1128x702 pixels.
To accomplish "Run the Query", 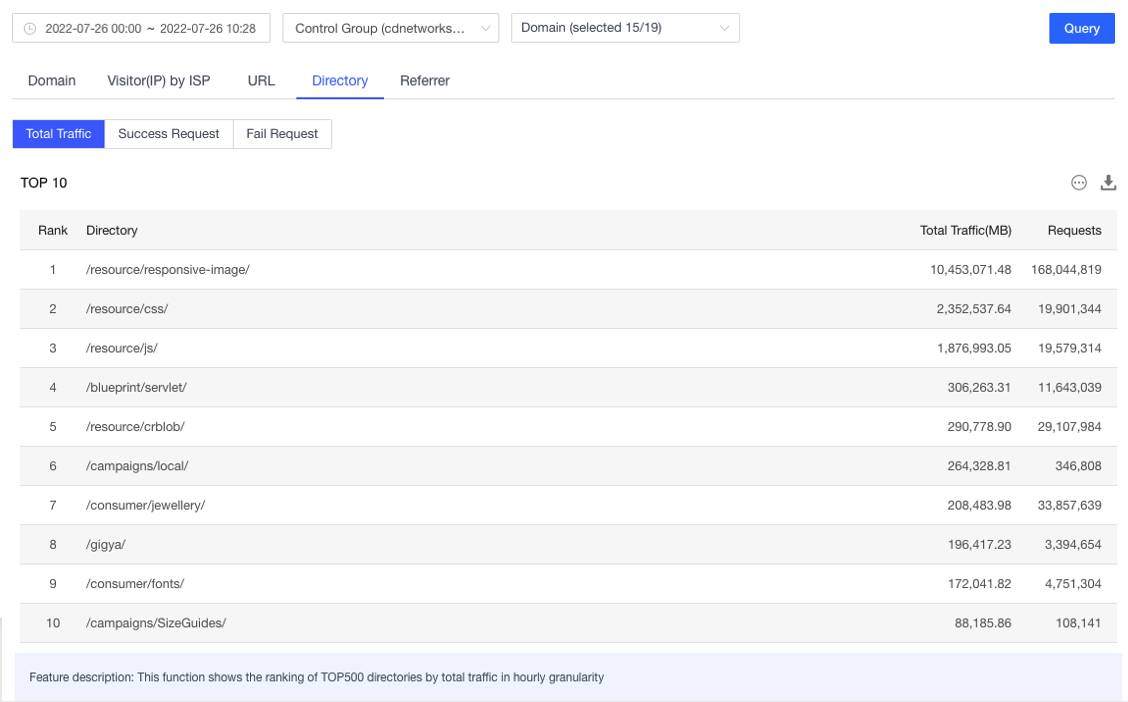I will (x=1081, y=27).
